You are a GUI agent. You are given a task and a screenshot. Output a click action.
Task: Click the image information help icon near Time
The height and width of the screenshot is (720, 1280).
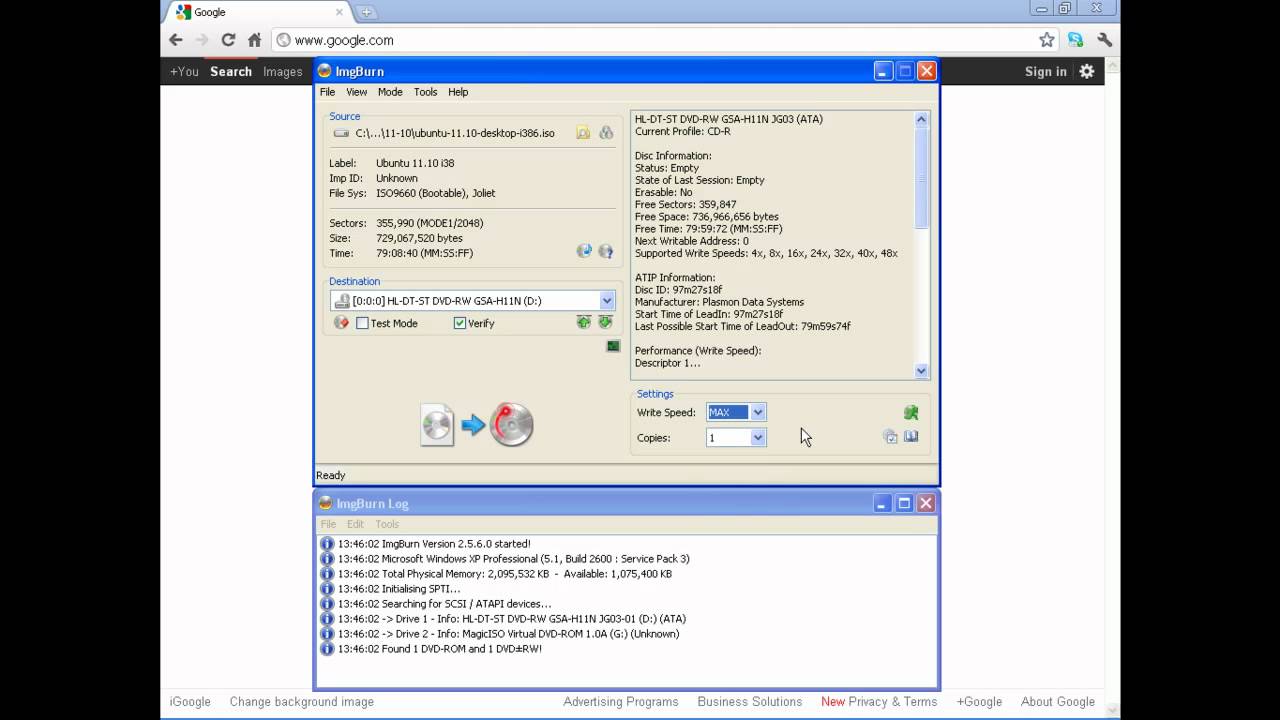pos(606,251)
